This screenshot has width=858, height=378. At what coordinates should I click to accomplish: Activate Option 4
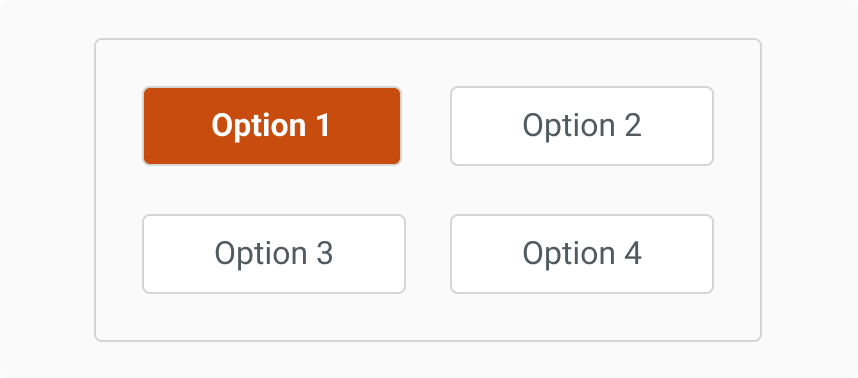tap(582, 254)
